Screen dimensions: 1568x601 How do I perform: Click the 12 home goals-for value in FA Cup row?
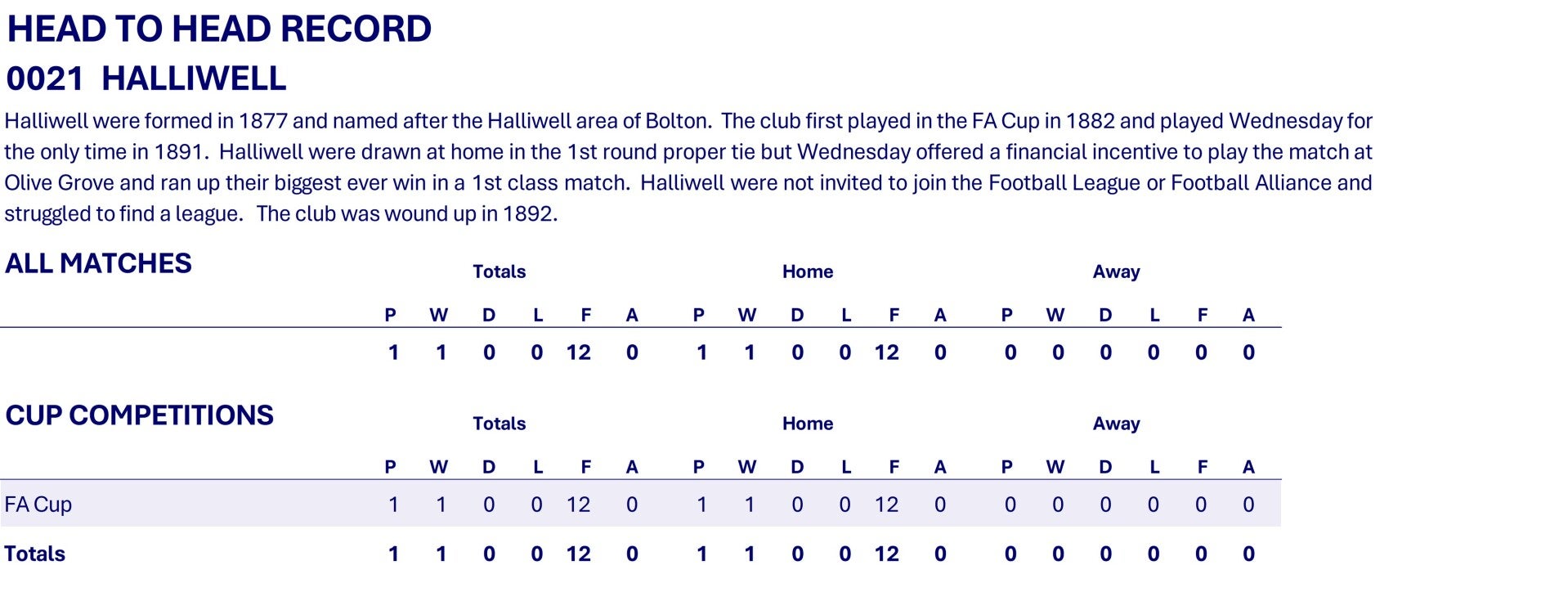(x=886, y=505)
